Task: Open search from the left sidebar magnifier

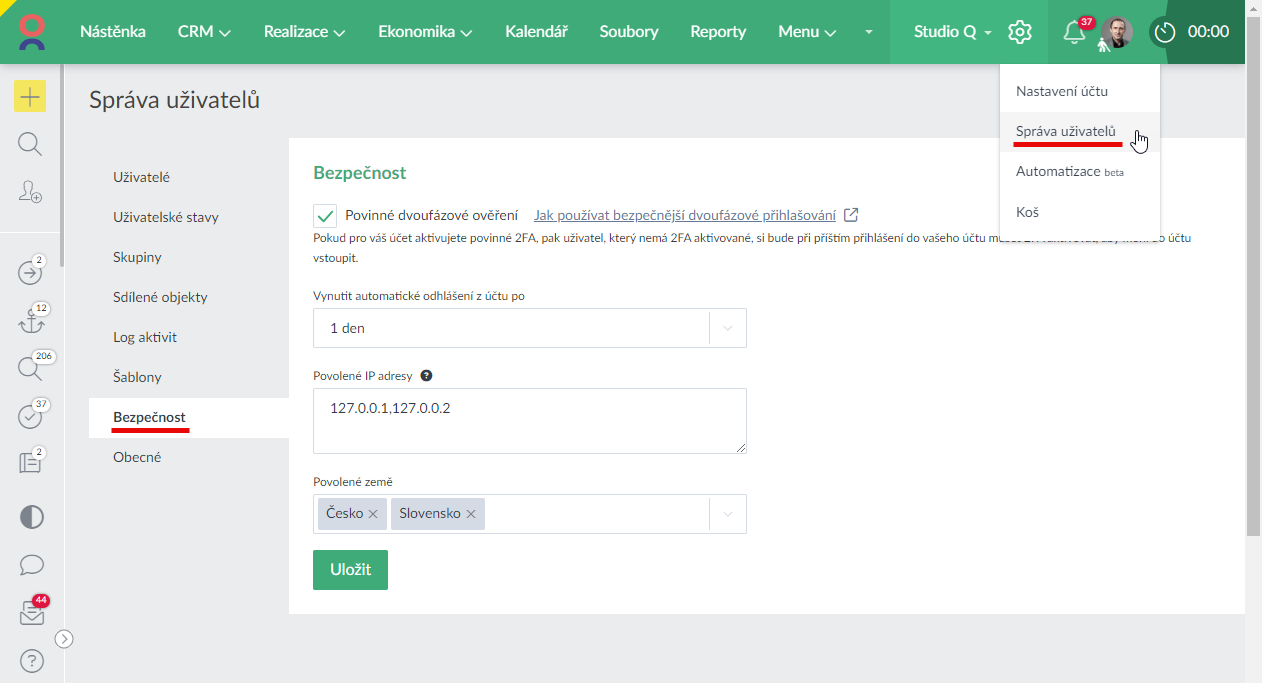Action: click(30, 145)
